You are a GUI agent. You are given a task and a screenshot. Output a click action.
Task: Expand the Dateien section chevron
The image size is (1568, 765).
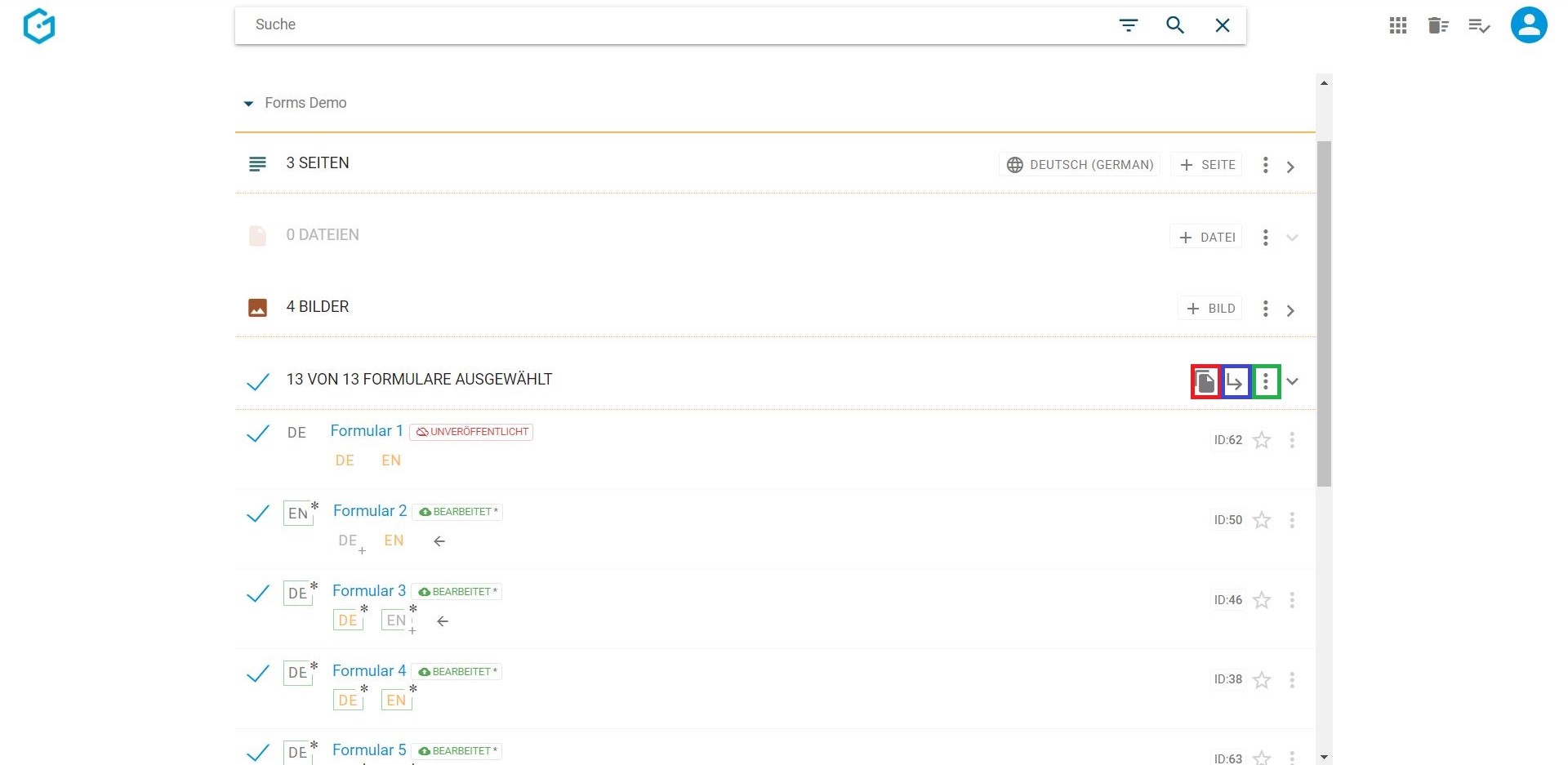coord(1292,238)
